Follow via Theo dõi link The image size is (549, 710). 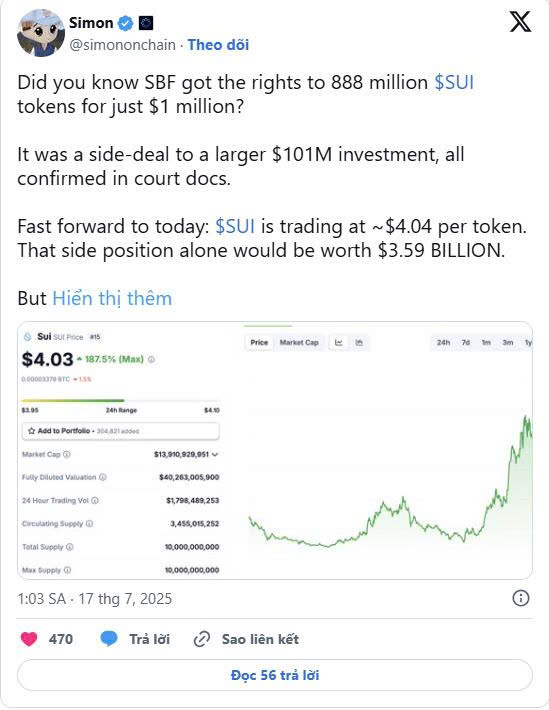click(218, 45)
